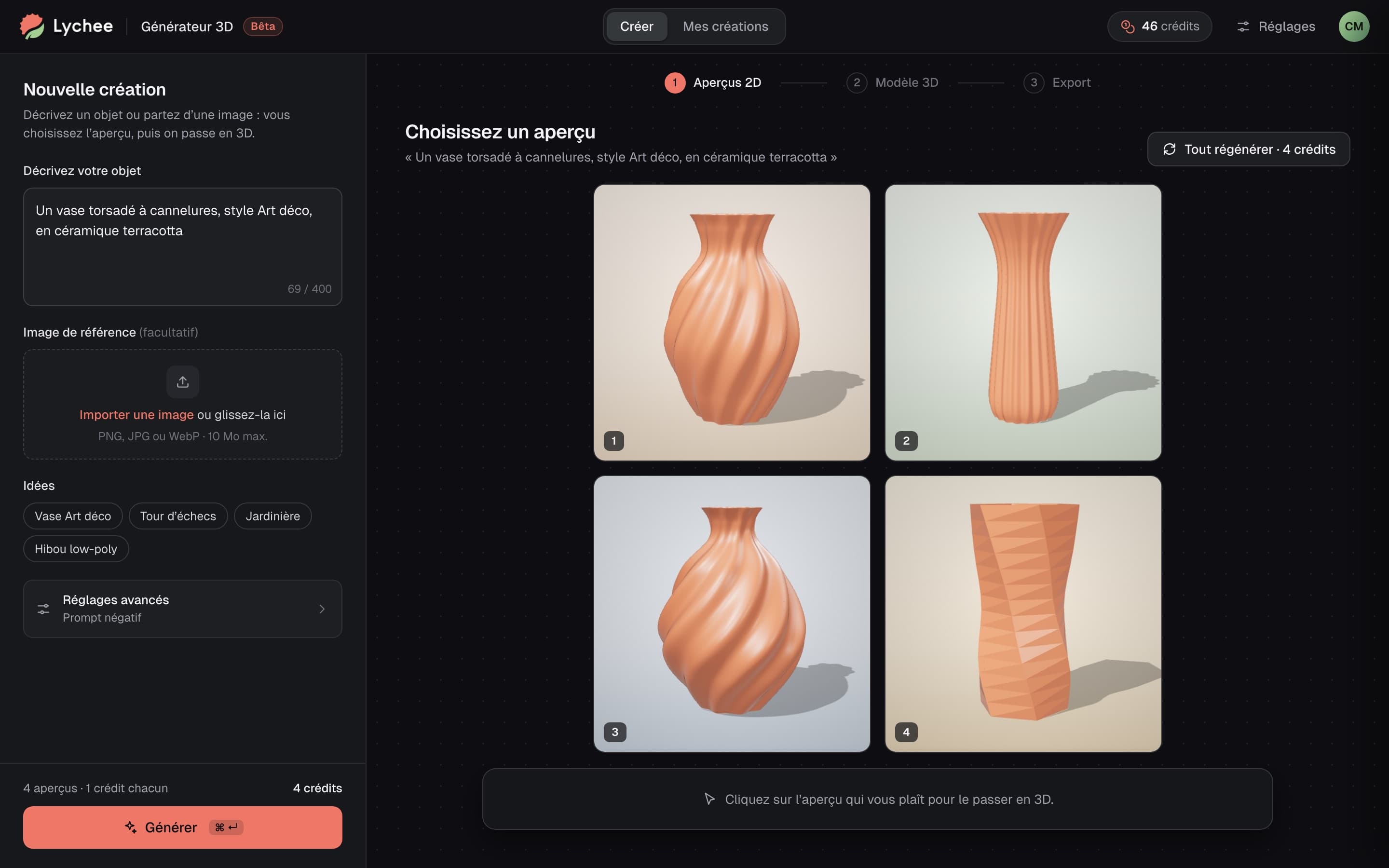Select the Hibou low-poly idea chip
Image resolution: width=1389 pixels, height=868 pixels.
[x=76, y=549]
